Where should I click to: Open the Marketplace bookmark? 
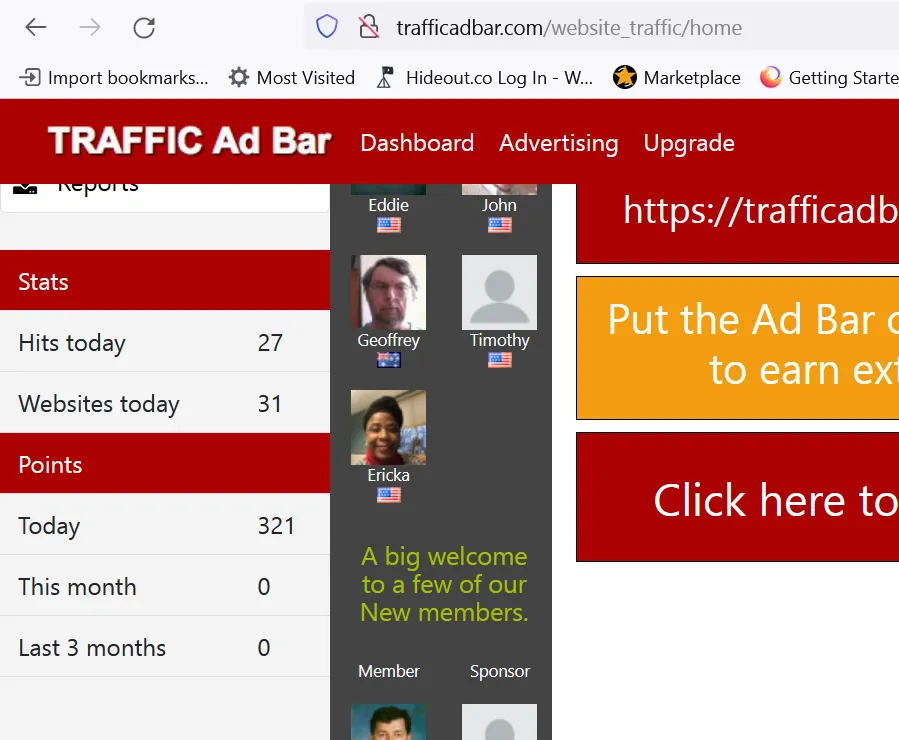[x=677, y=77]
